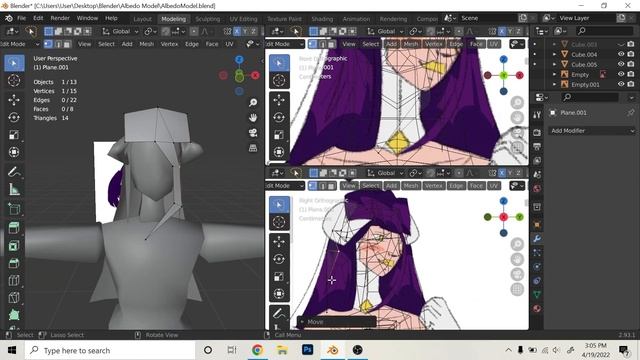Image resolution: width=640 pixels, height=360 pixels.
Task: Select the Cursor tool in left viewport
Action: [x=14, y=80]
